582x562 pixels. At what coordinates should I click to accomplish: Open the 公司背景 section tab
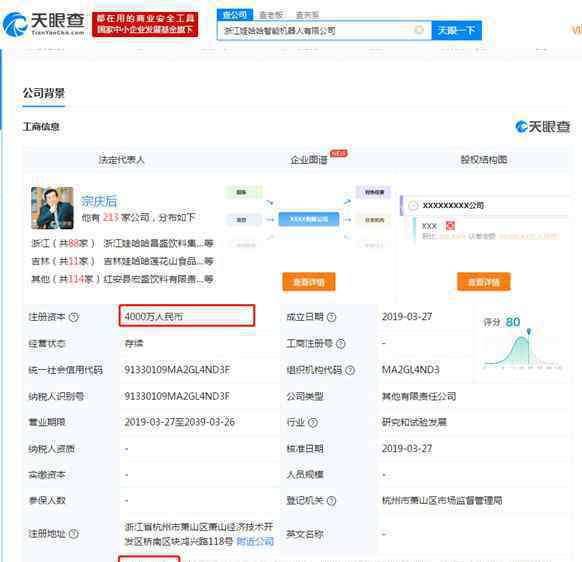[43, 94]
